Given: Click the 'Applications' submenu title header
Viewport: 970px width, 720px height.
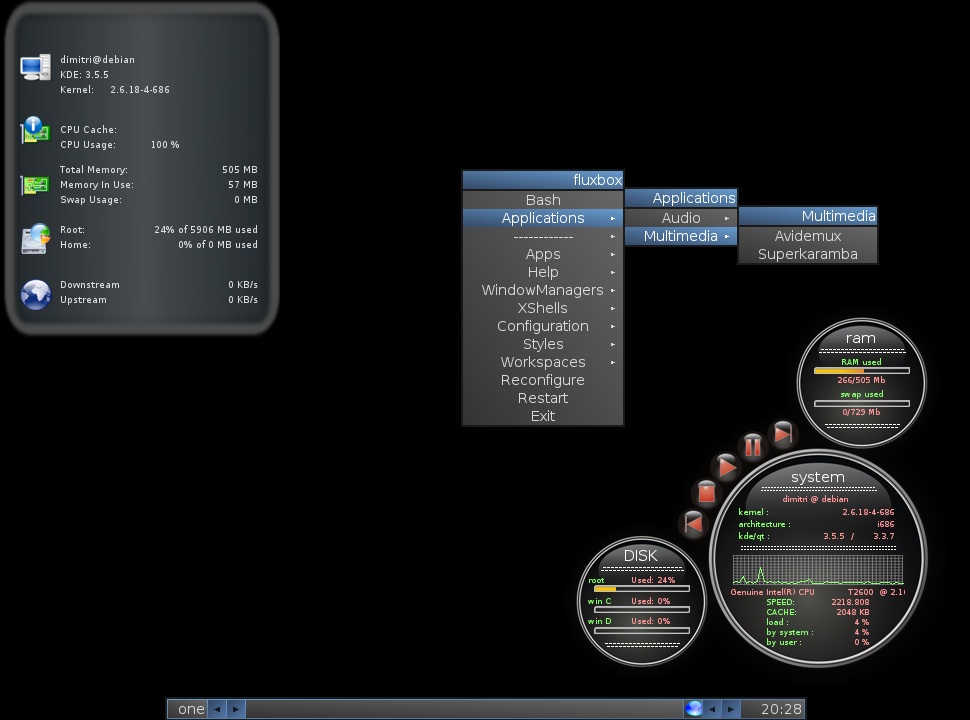Looking at the screenshot, I should click(x=680, y=198).
